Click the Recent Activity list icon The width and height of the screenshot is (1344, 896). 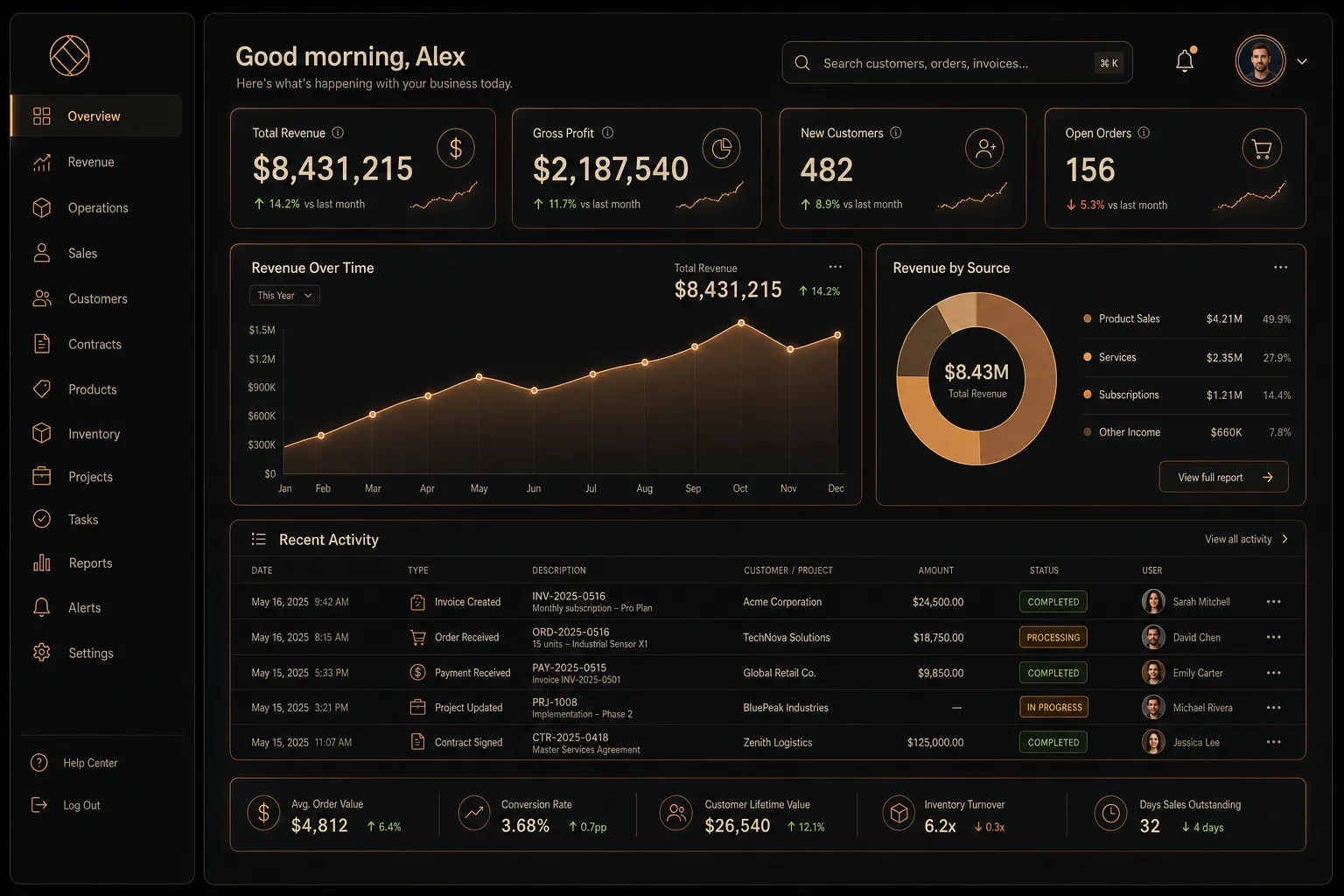[x=258, y=539]
